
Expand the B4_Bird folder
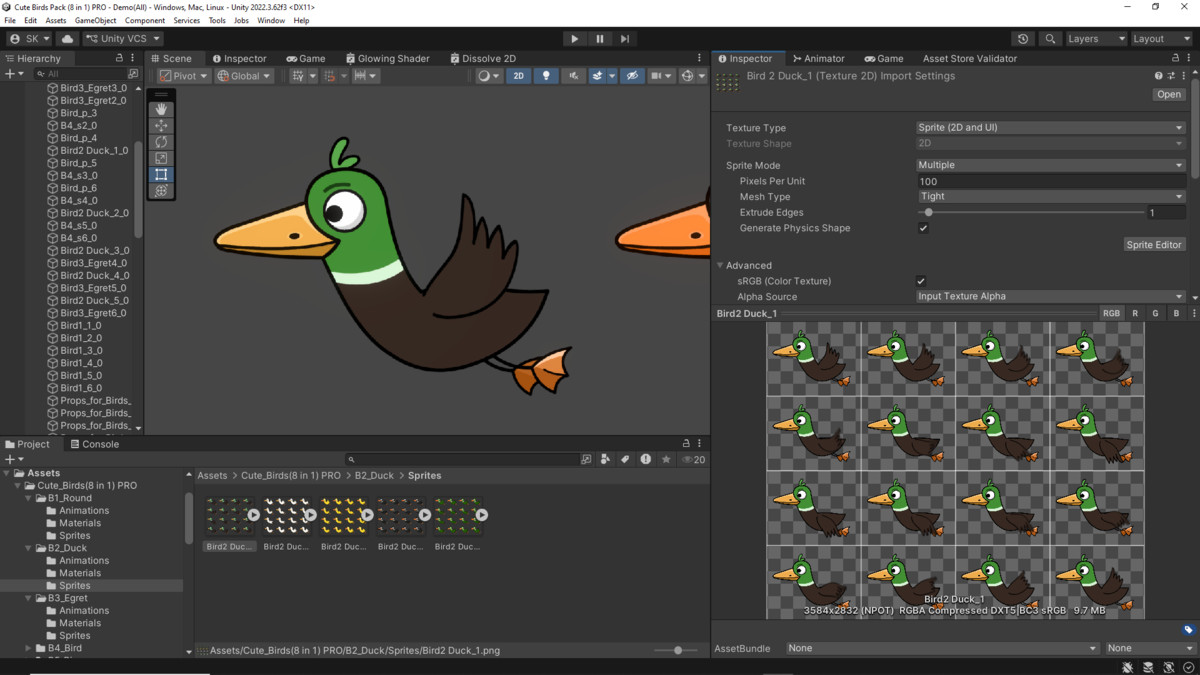pyautogui.click(x=29, y=648)
